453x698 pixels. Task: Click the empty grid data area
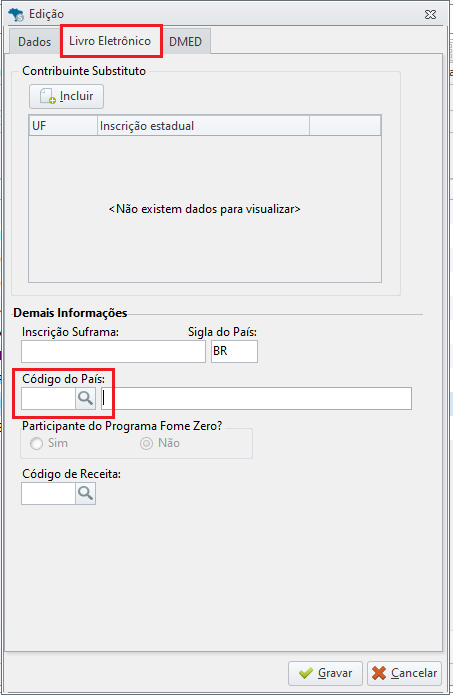[x=205, y=209]
